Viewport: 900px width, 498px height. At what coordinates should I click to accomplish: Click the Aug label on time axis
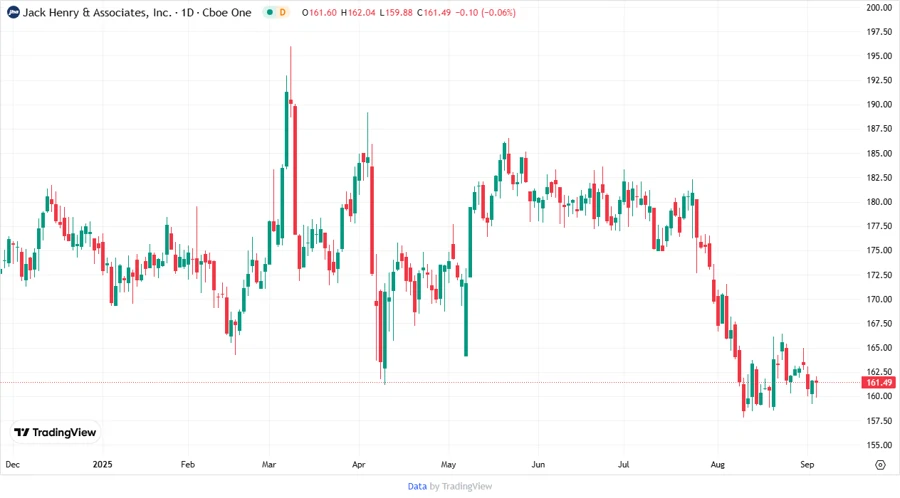[717, 465]
